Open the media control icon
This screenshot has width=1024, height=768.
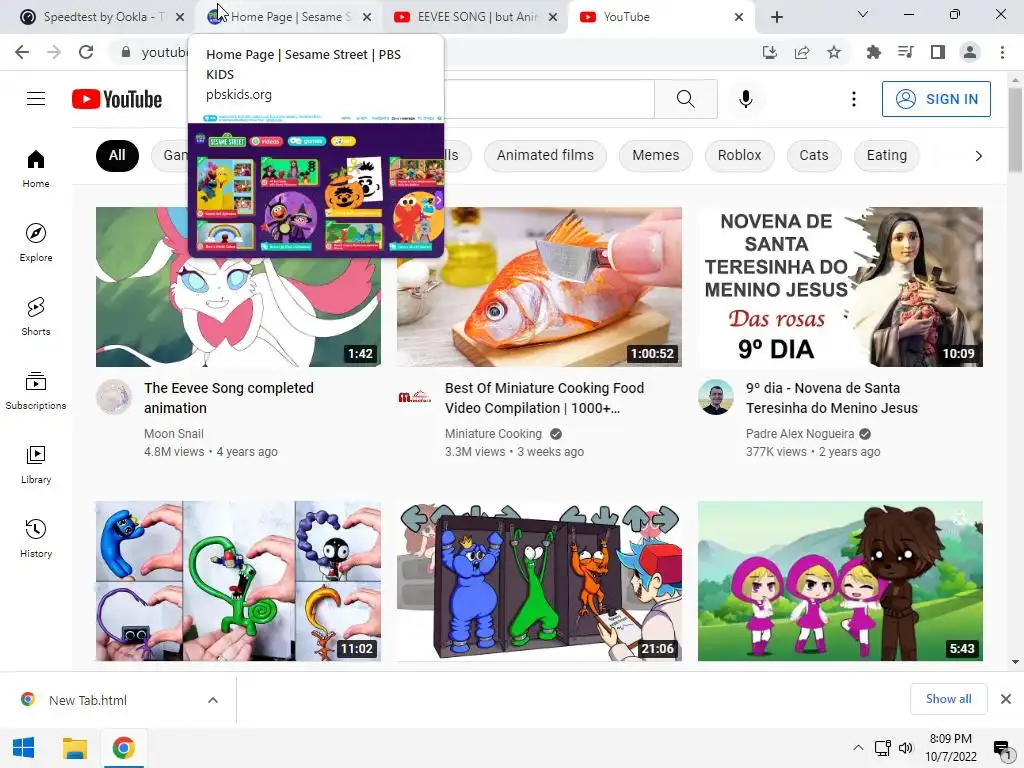(906, 52)
